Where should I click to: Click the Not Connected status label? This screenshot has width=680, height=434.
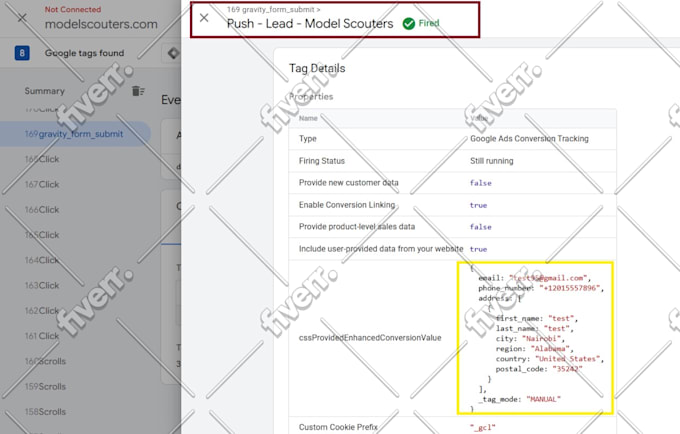73,9
